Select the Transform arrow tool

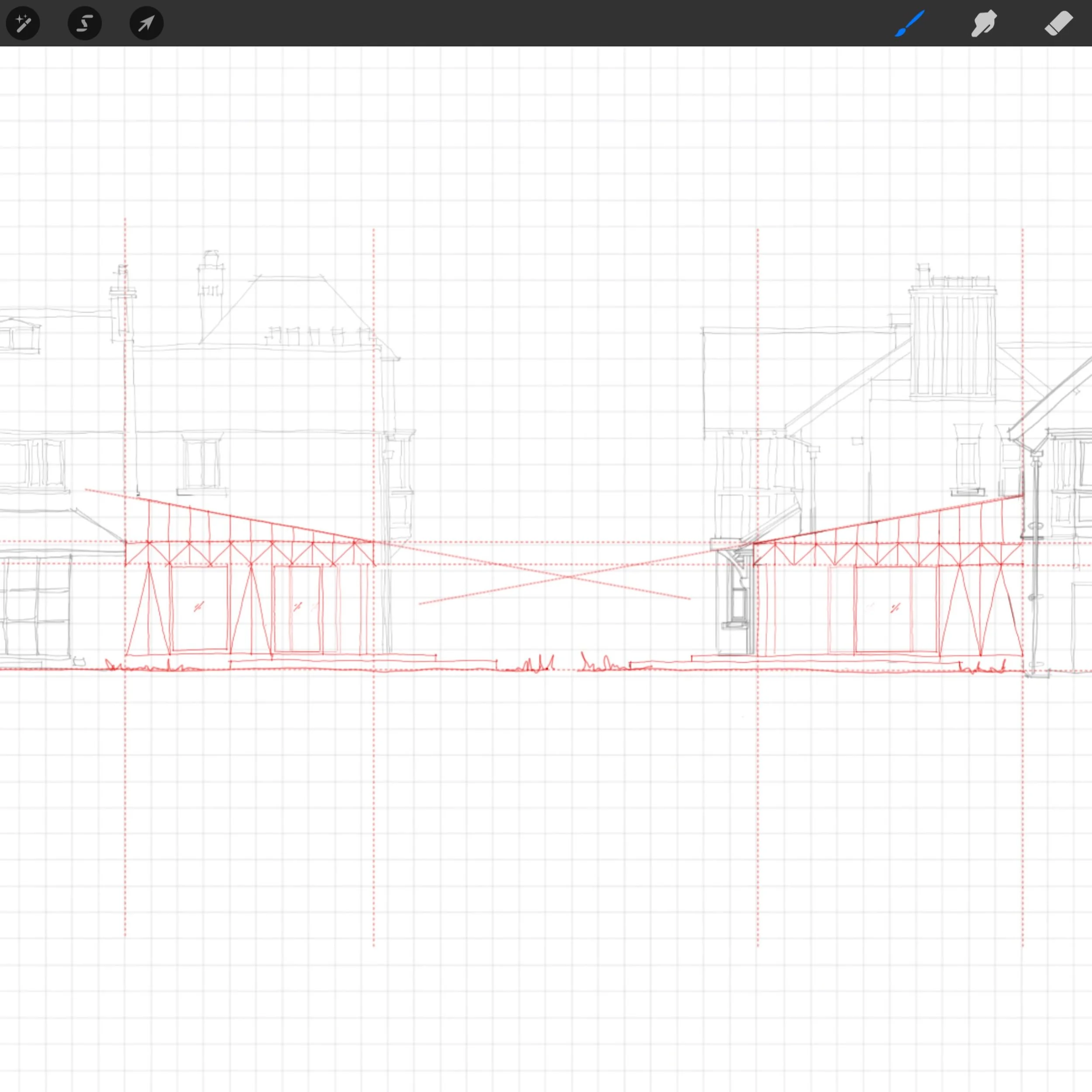tap(146, 23)
